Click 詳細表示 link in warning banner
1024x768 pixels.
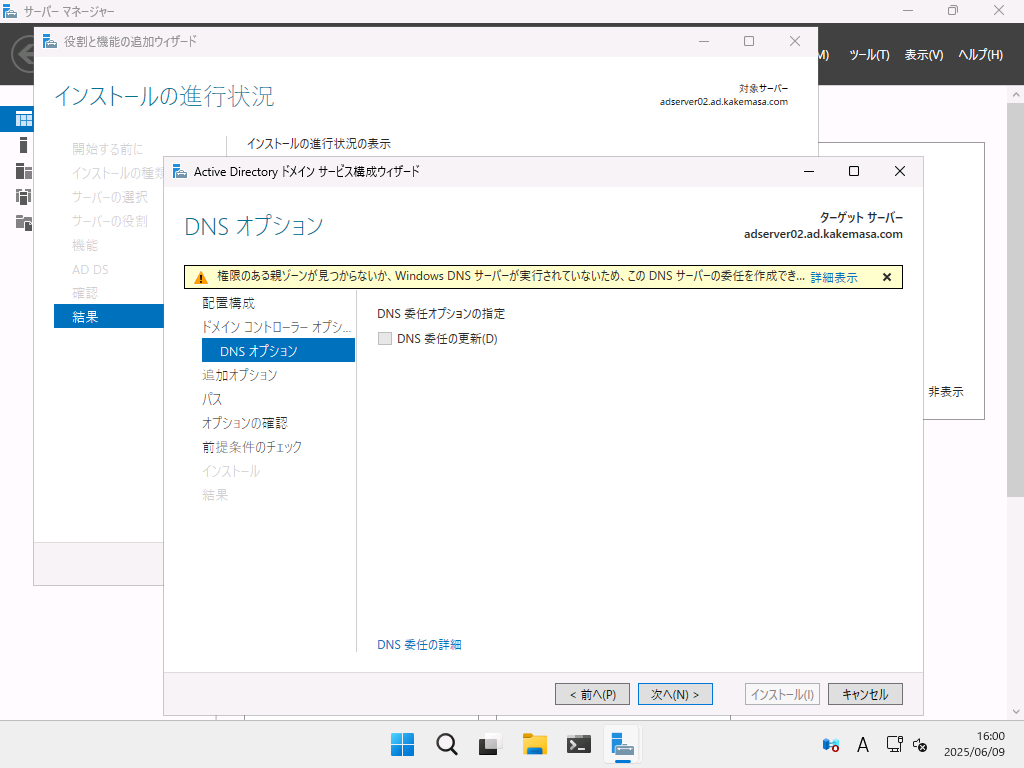(x=834, y=278)
